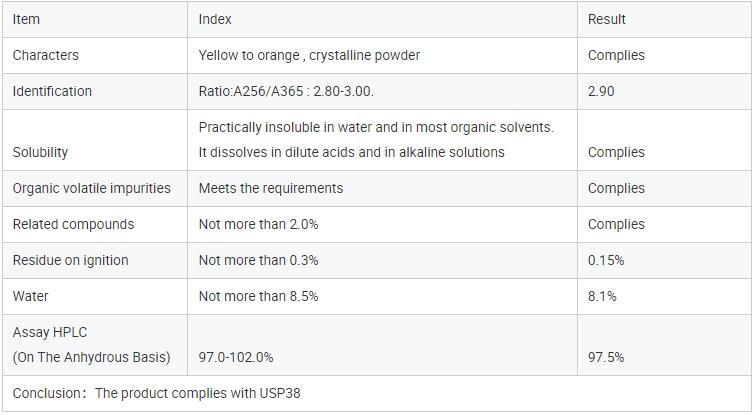Click 'Yellow to orange, crystalline powder' text

(309, 55)
